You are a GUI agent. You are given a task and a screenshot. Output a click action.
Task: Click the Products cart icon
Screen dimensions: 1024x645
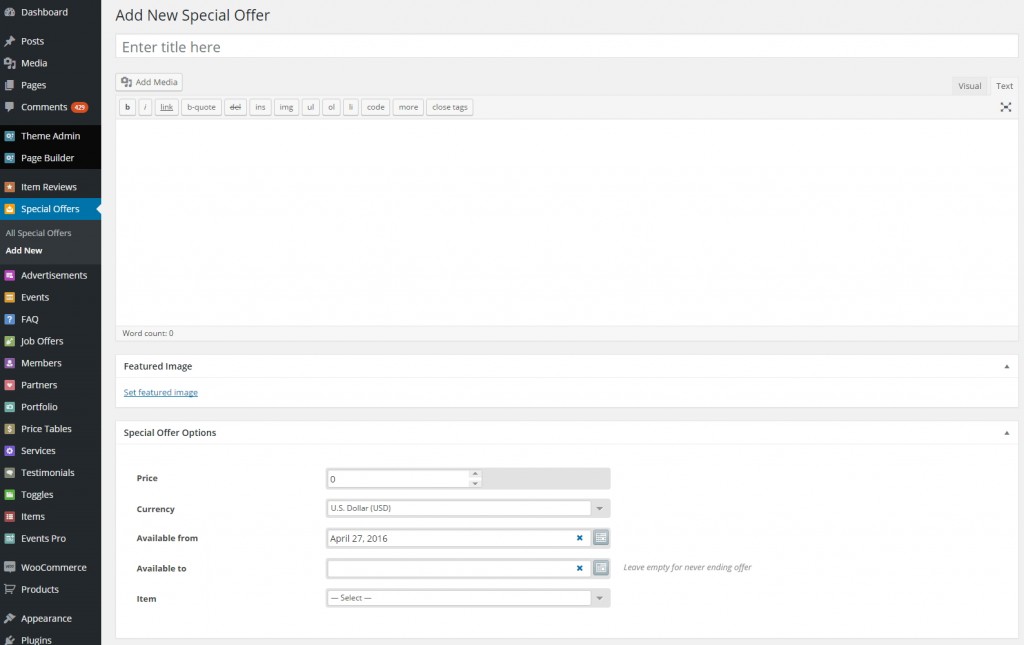(10, 589)
